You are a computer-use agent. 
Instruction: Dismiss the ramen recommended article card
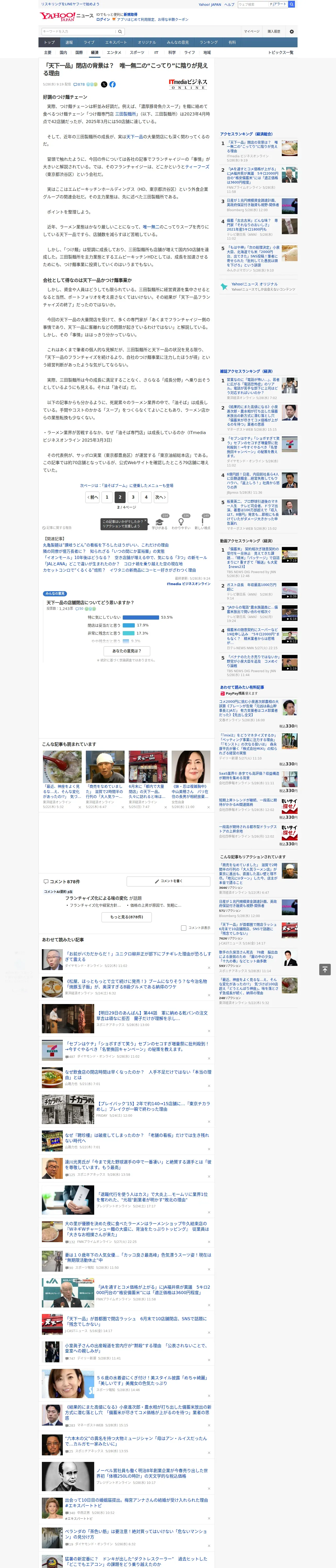coord(80,807)
